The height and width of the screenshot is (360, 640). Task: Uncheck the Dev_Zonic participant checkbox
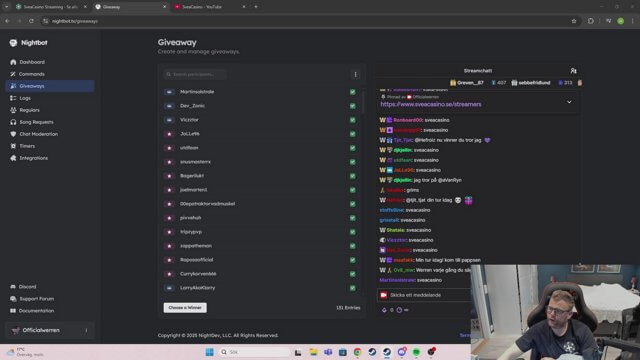click(x=353, y=106)
